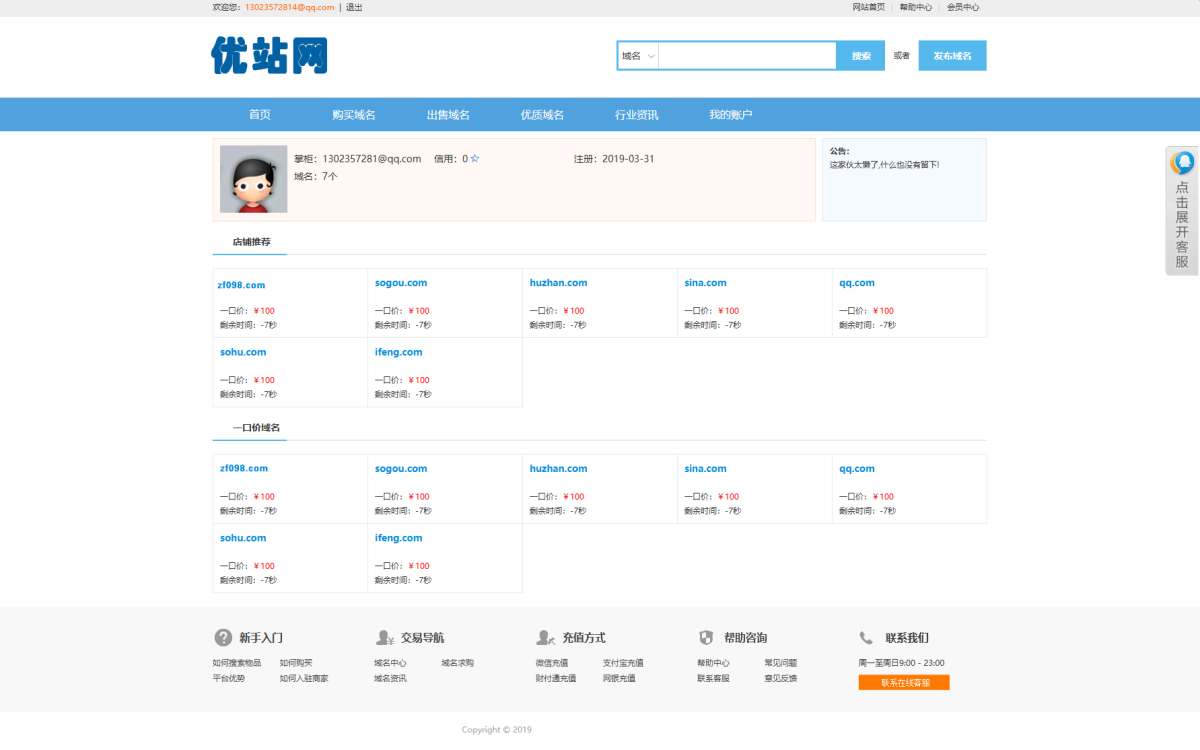Viewport: 1200px width, 750px height.
Task: Click the logged-in email link at top
Action: coord(290,7)
